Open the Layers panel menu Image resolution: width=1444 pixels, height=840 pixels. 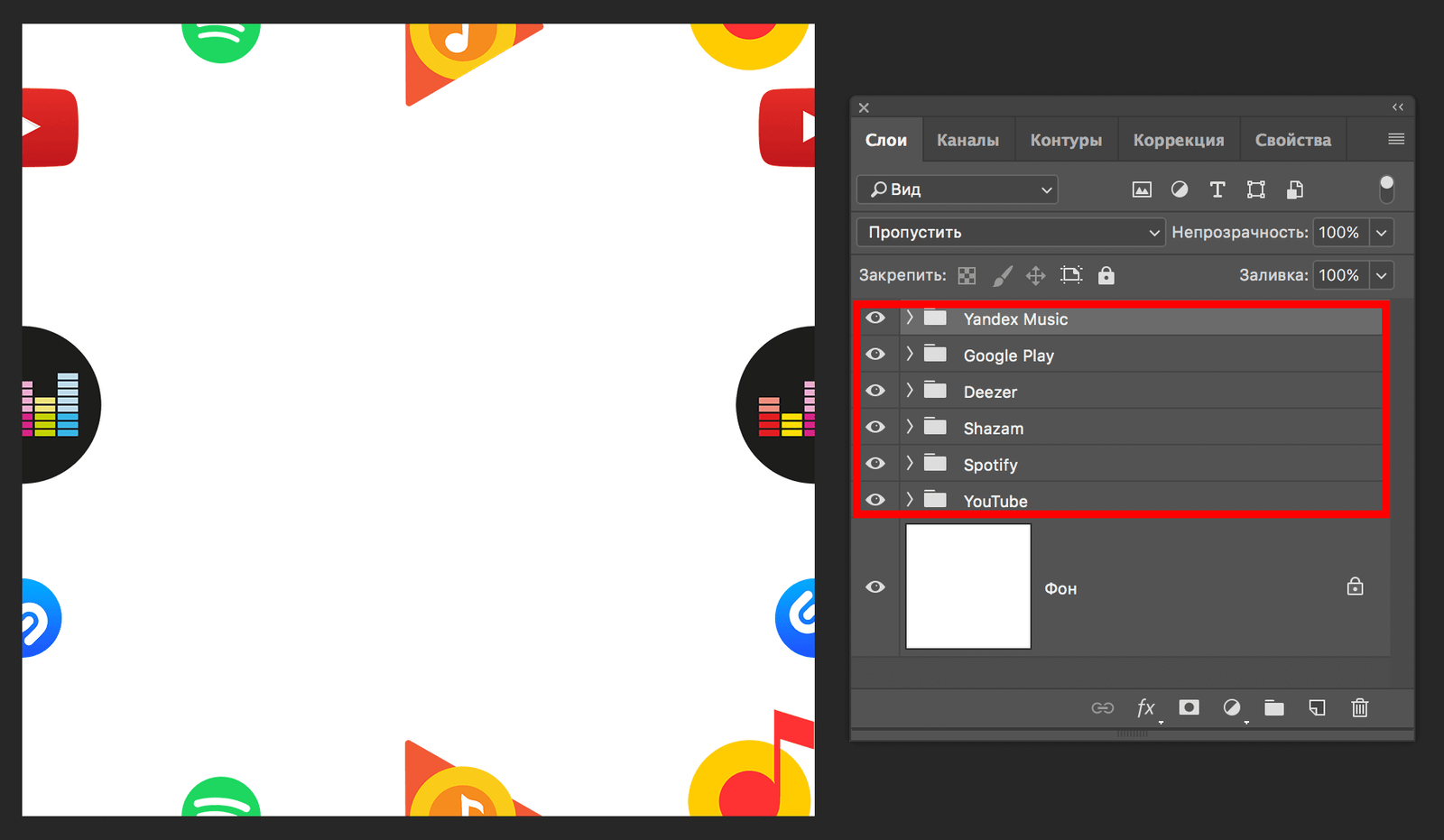click(x=1396, y=139)
